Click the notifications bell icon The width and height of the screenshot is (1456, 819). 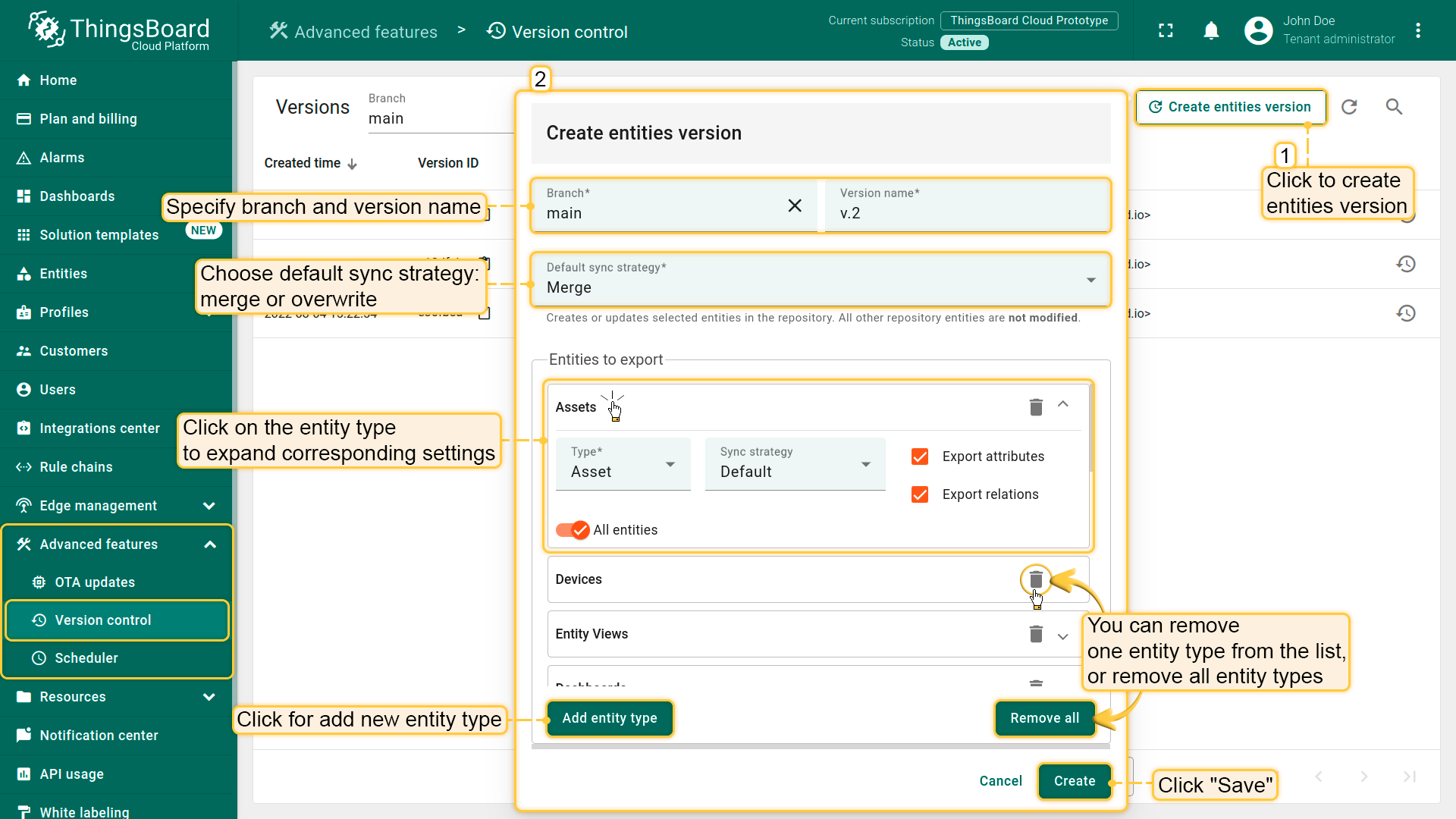coord(1211,31)
